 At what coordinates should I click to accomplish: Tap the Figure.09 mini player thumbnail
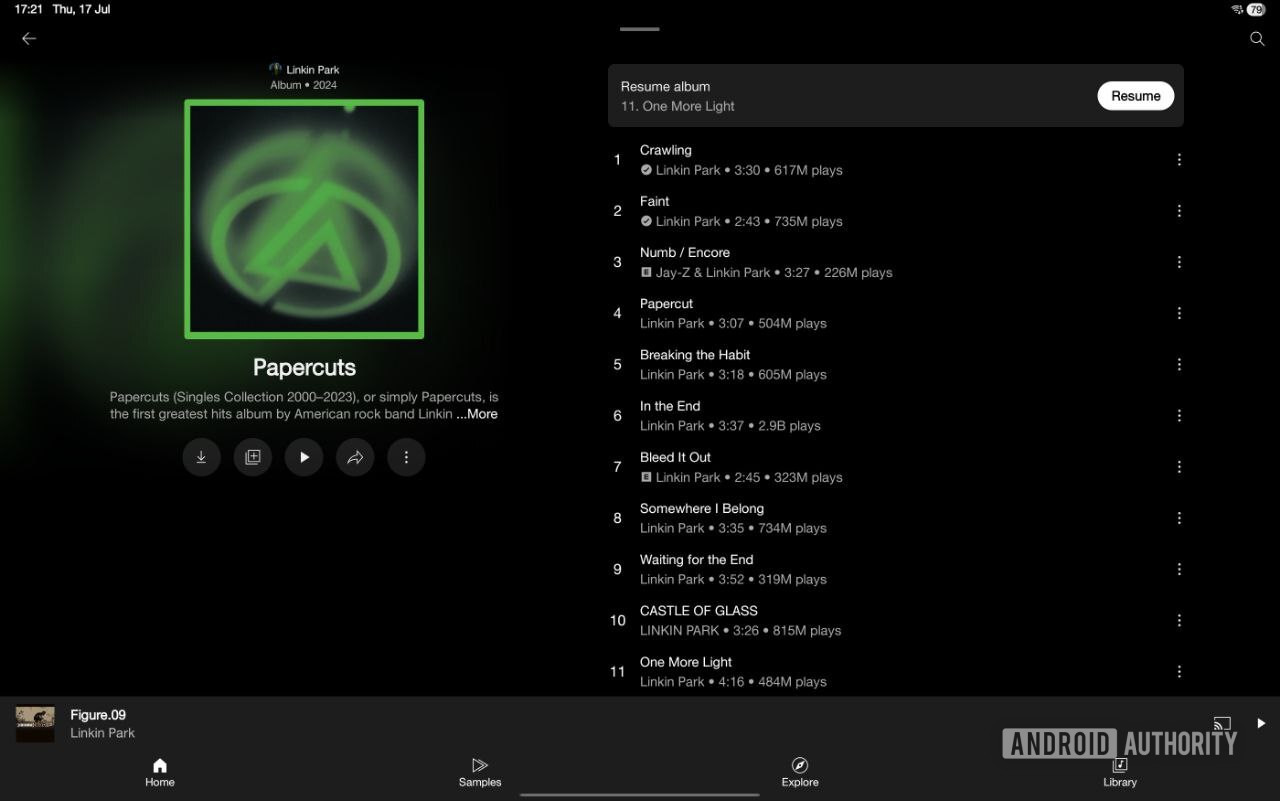point(35,723)
